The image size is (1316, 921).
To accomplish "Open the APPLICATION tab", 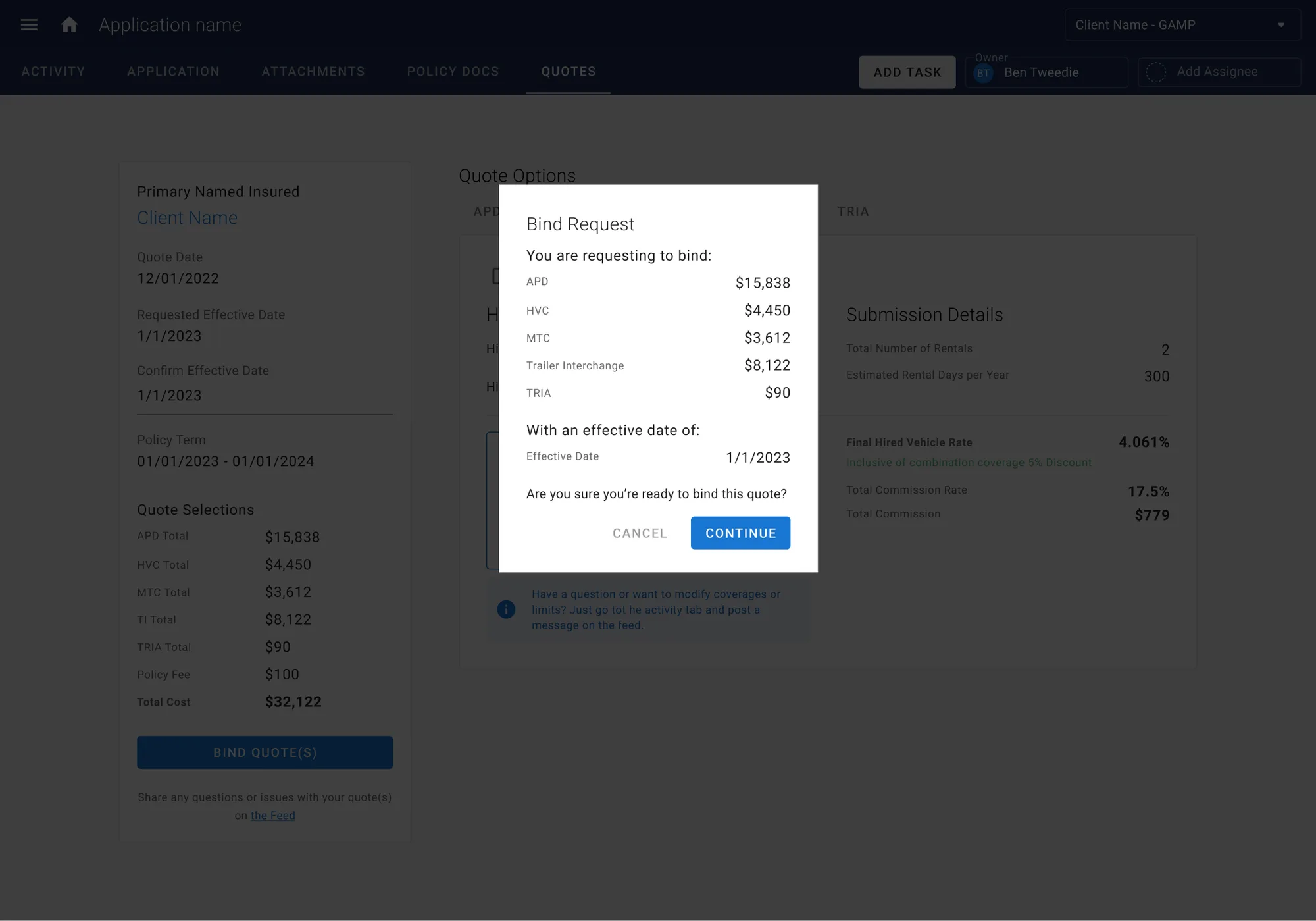I will 173,72.
